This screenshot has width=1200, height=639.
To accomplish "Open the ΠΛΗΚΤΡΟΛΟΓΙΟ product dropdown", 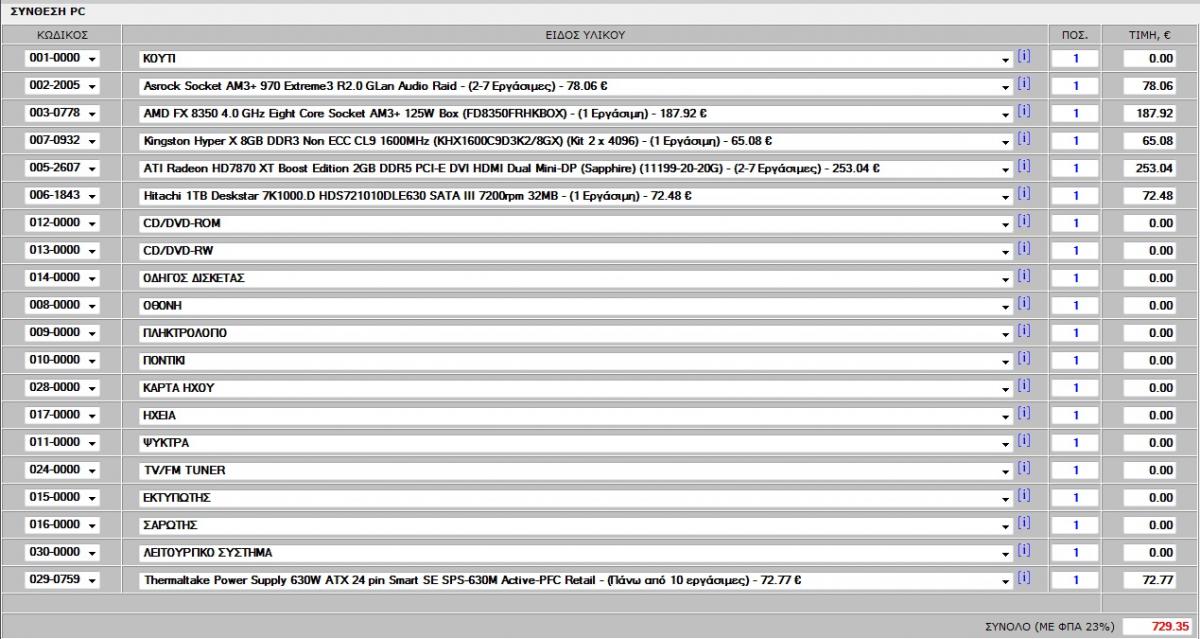I will pos(576,333).
